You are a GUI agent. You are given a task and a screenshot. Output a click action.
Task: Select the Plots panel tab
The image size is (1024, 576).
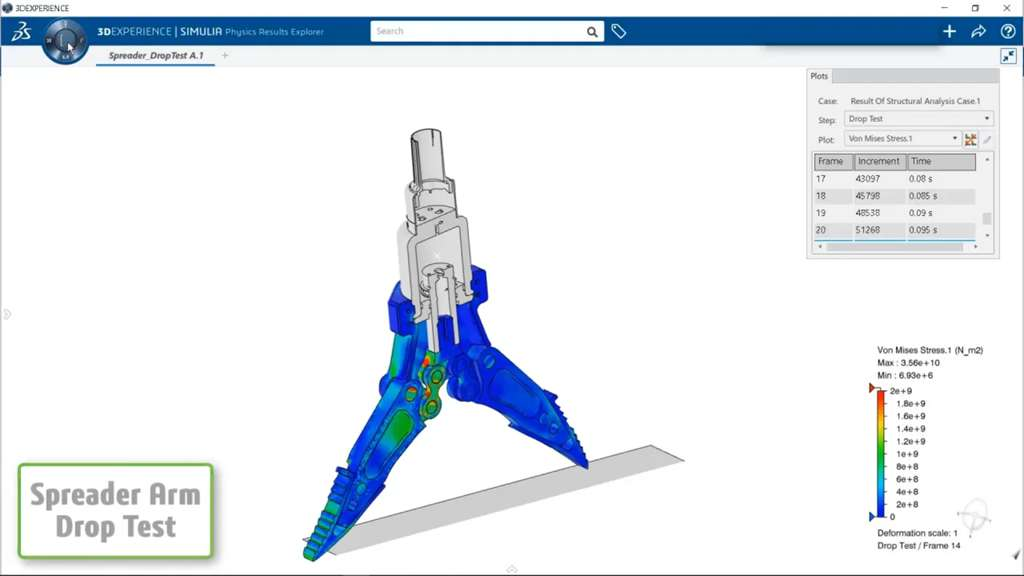(x=819, y=77)
